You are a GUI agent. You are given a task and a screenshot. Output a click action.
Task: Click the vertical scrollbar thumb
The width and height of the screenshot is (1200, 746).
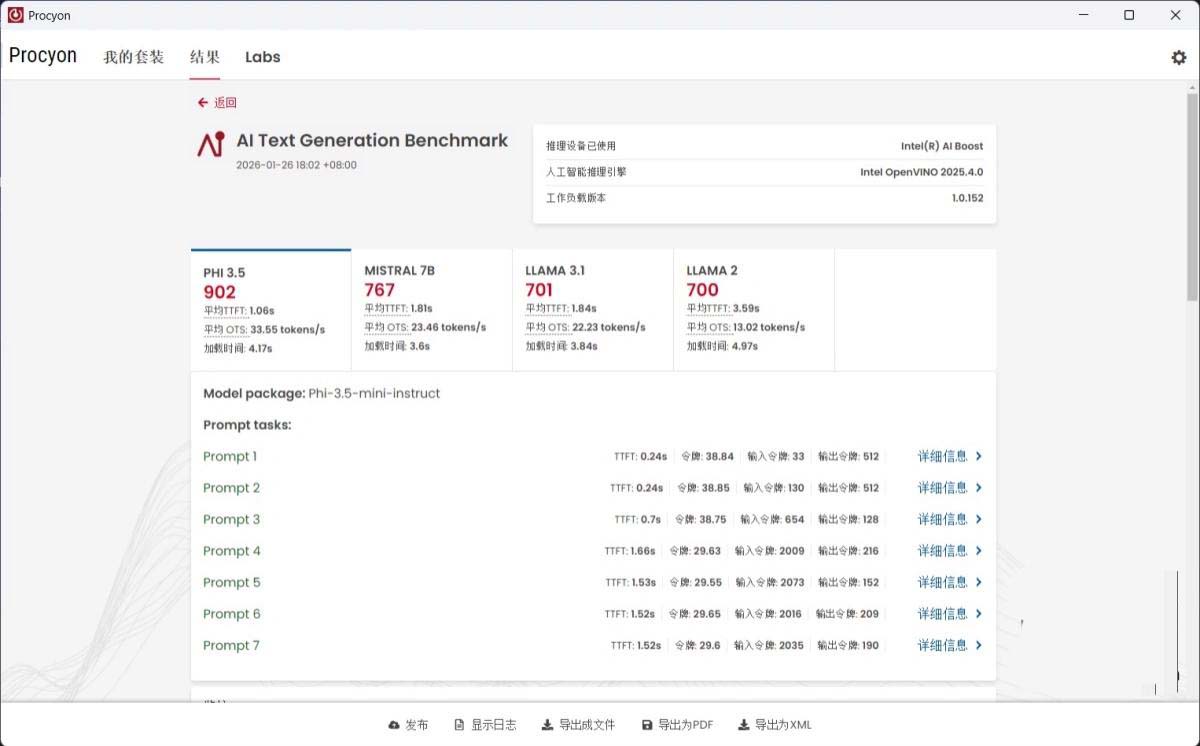(1192, 196)
